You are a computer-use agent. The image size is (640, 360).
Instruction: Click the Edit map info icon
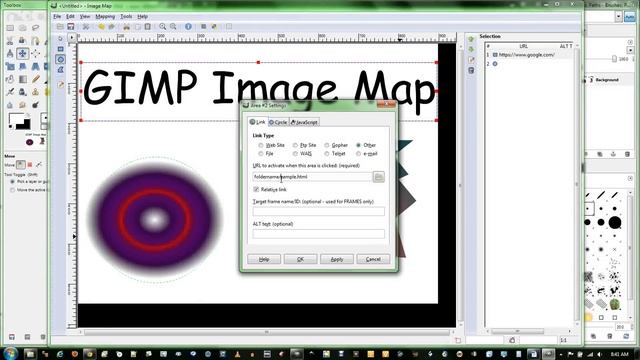click(188, 27)
